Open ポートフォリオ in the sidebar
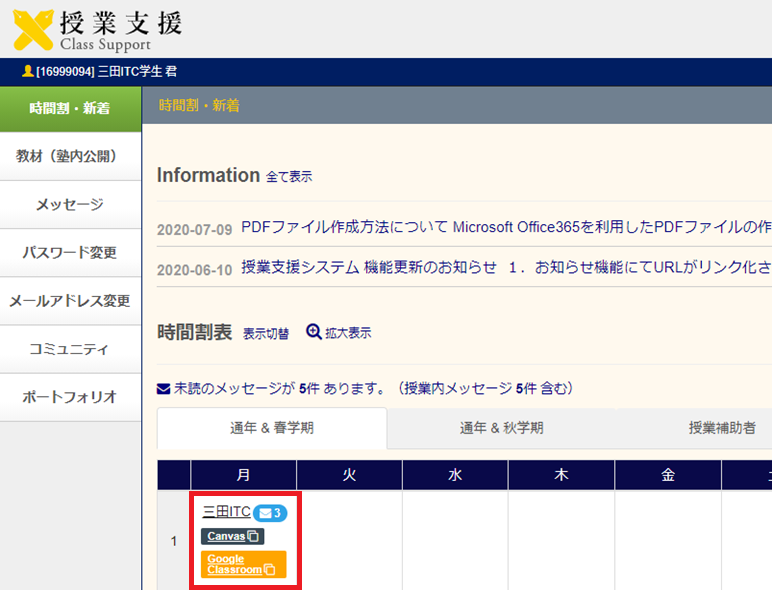772x590 pixels. tap(70, 396)
